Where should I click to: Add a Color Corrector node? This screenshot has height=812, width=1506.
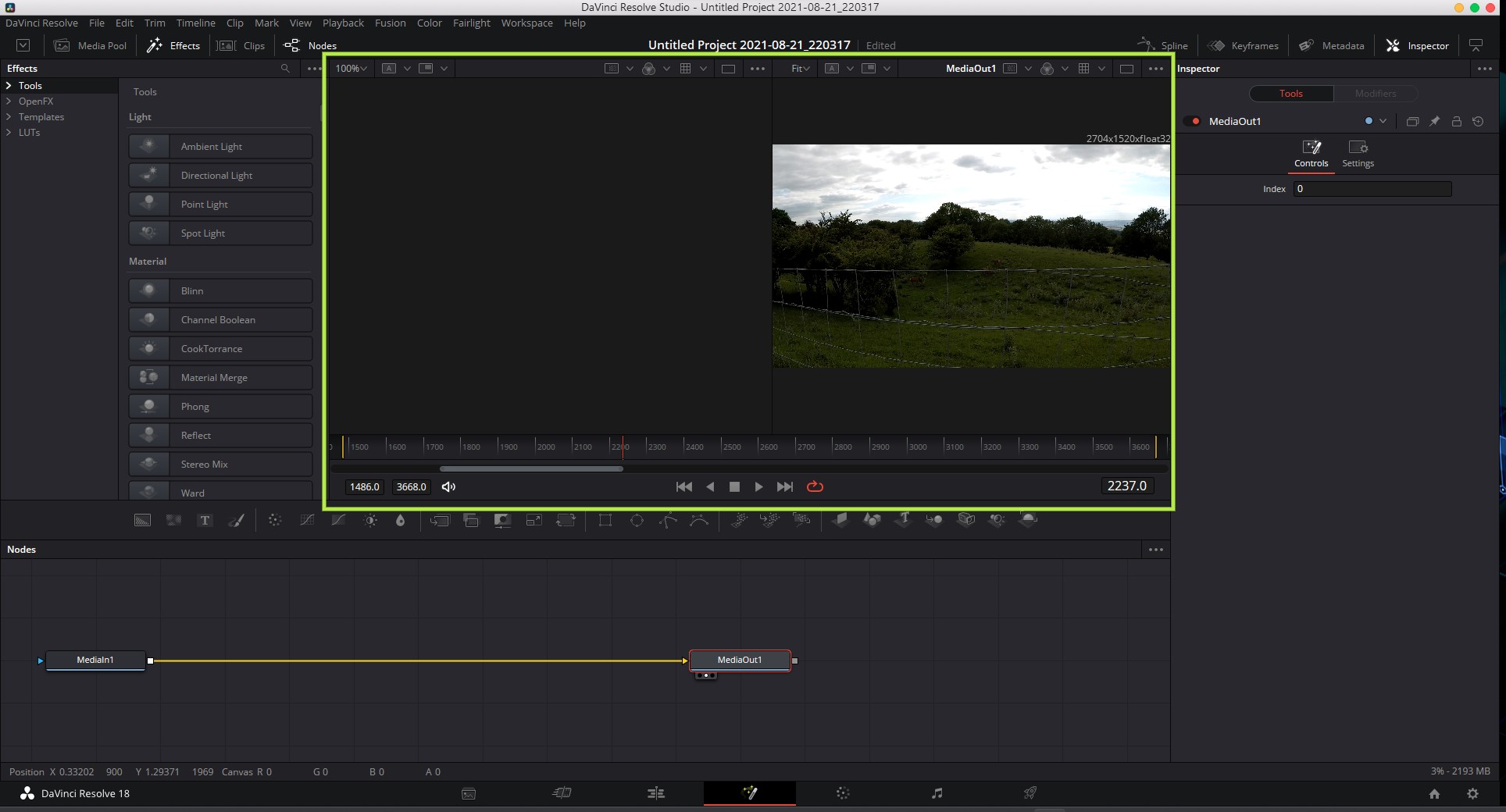275,520
